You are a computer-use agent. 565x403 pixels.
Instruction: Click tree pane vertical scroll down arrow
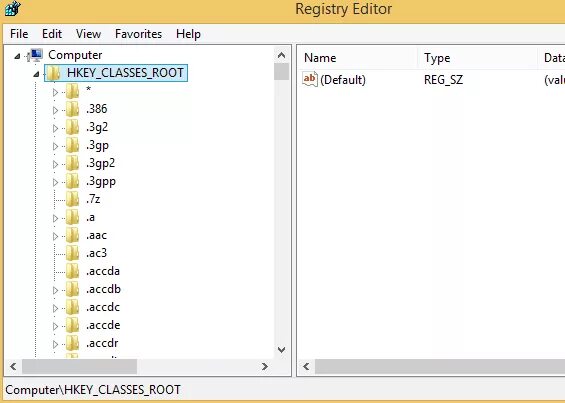click(281, 350)
